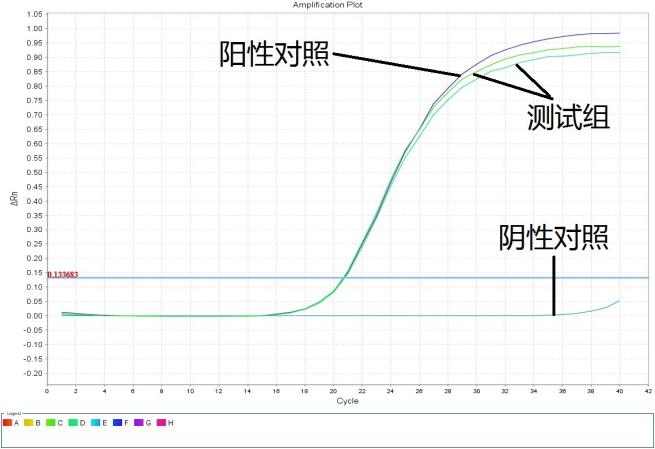The image size is (655, 449).
Task: Click the Legend panel header
Action: click(12, 412)
